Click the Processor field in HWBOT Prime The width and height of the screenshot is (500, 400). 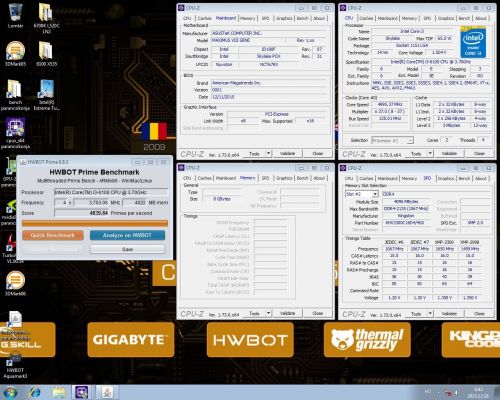coord(111,192)
